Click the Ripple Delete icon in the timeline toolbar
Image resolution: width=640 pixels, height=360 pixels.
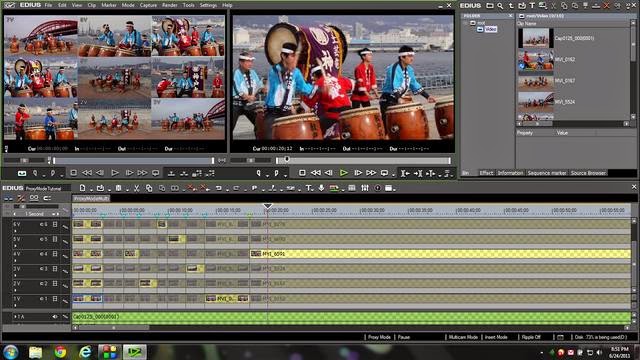point(204,188)
